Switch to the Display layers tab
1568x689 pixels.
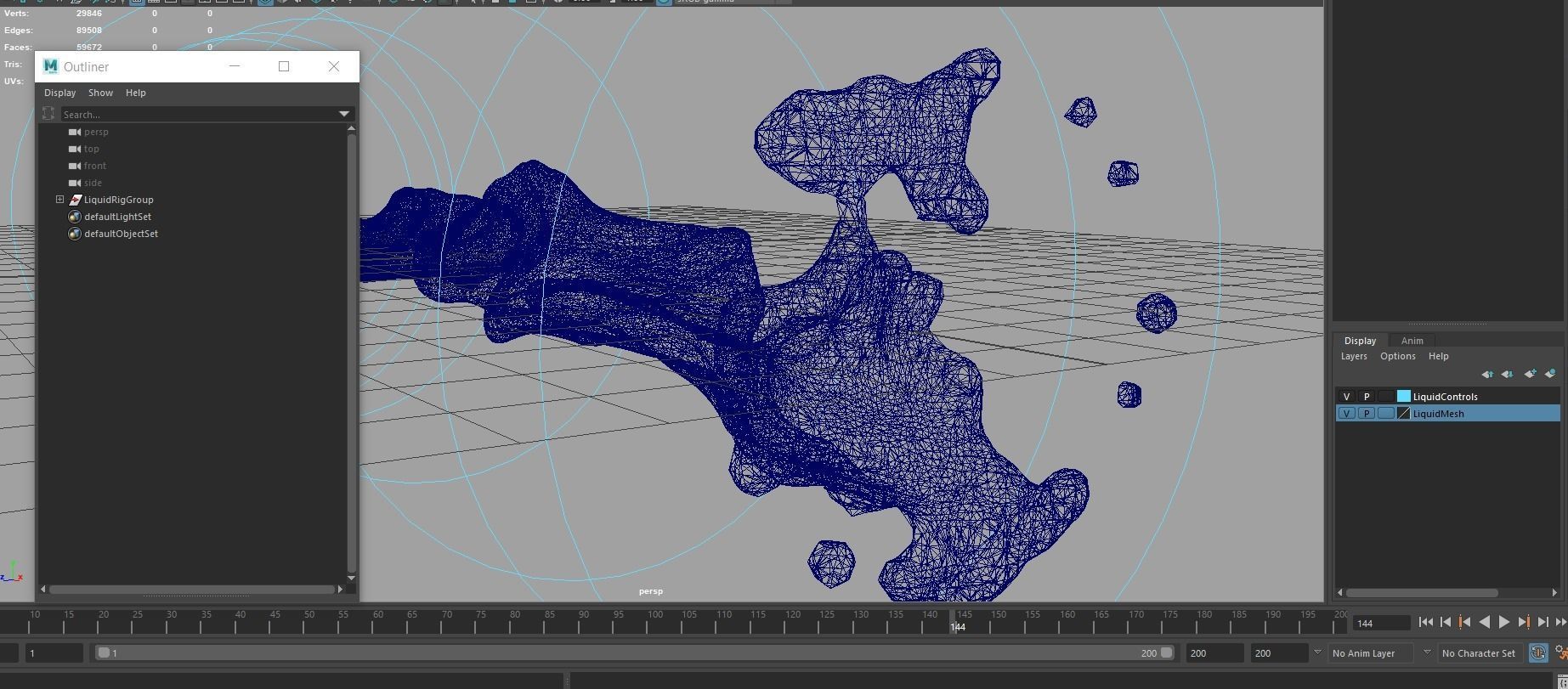point(1360,341)
